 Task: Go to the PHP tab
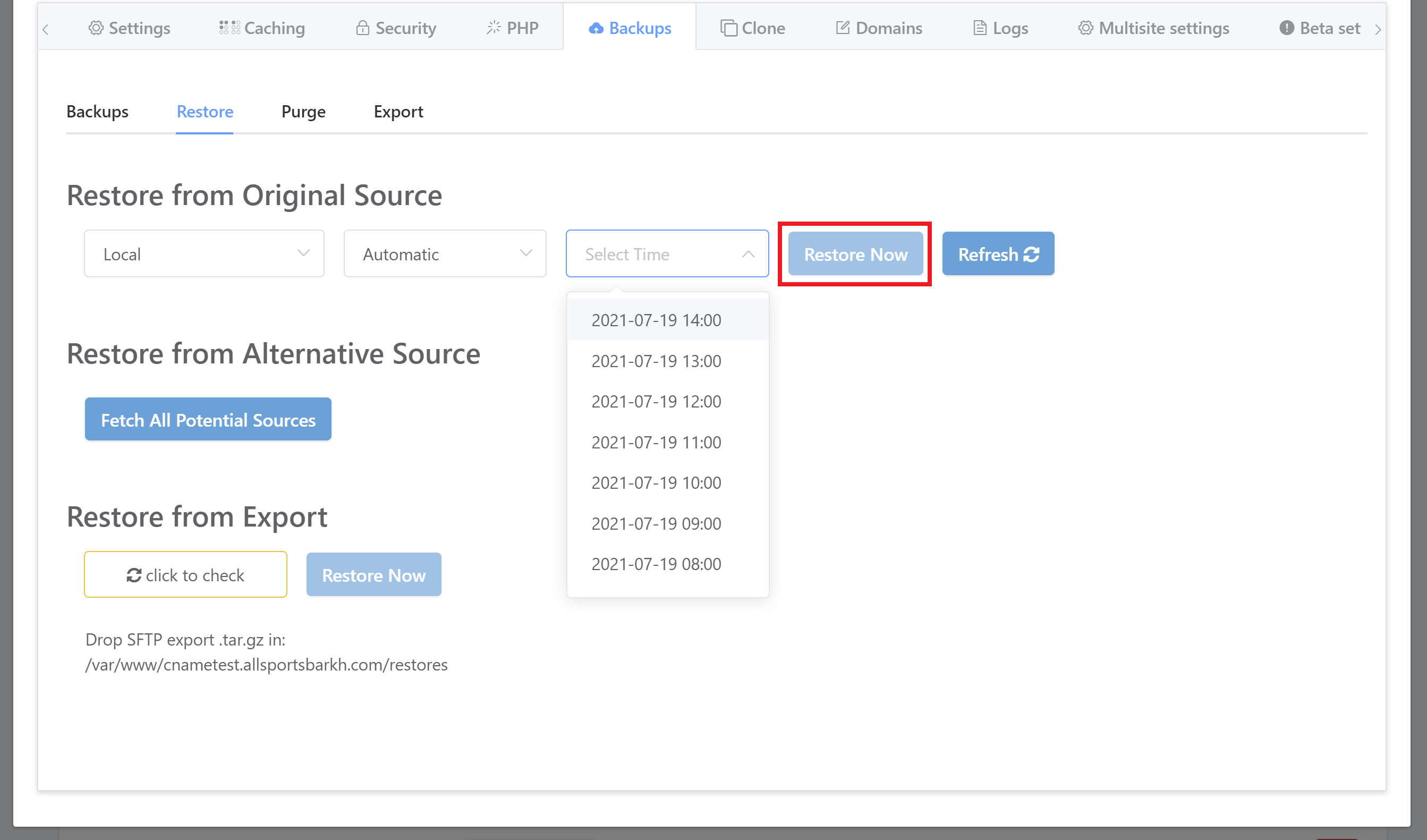513,28
